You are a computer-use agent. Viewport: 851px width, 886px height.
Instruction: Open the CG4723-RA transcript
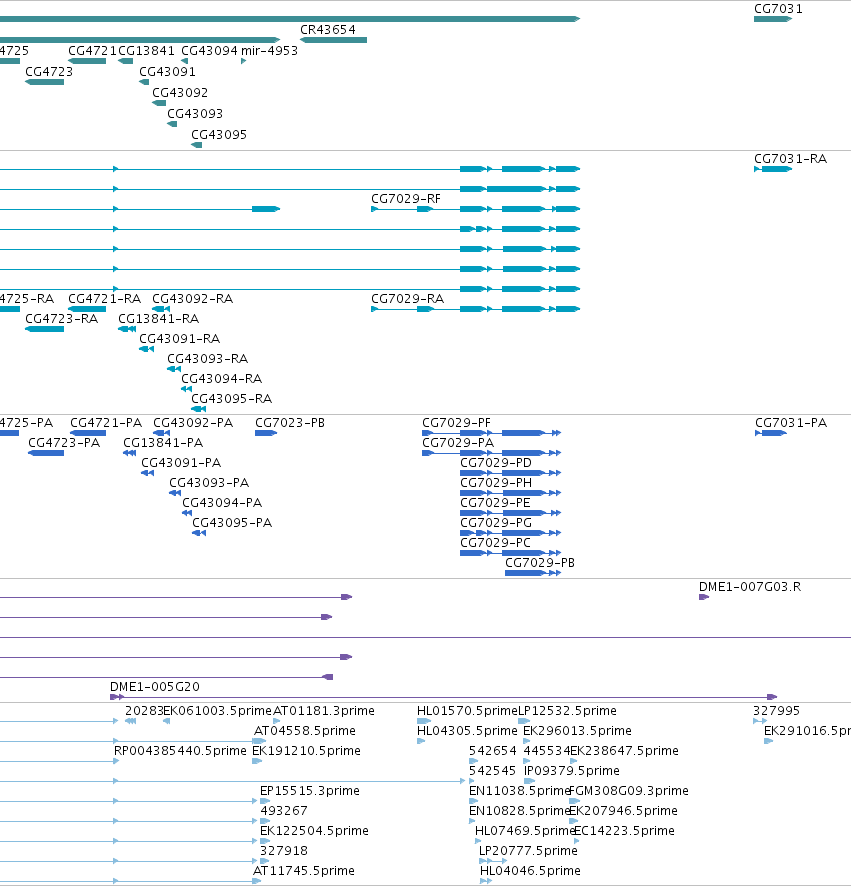[45, 329]
